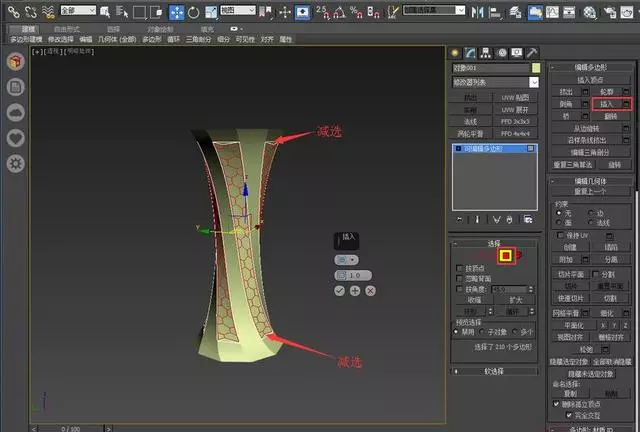640x432 pixels.
Task: Click the Select and Move tool
Action: tap(178, 12)
